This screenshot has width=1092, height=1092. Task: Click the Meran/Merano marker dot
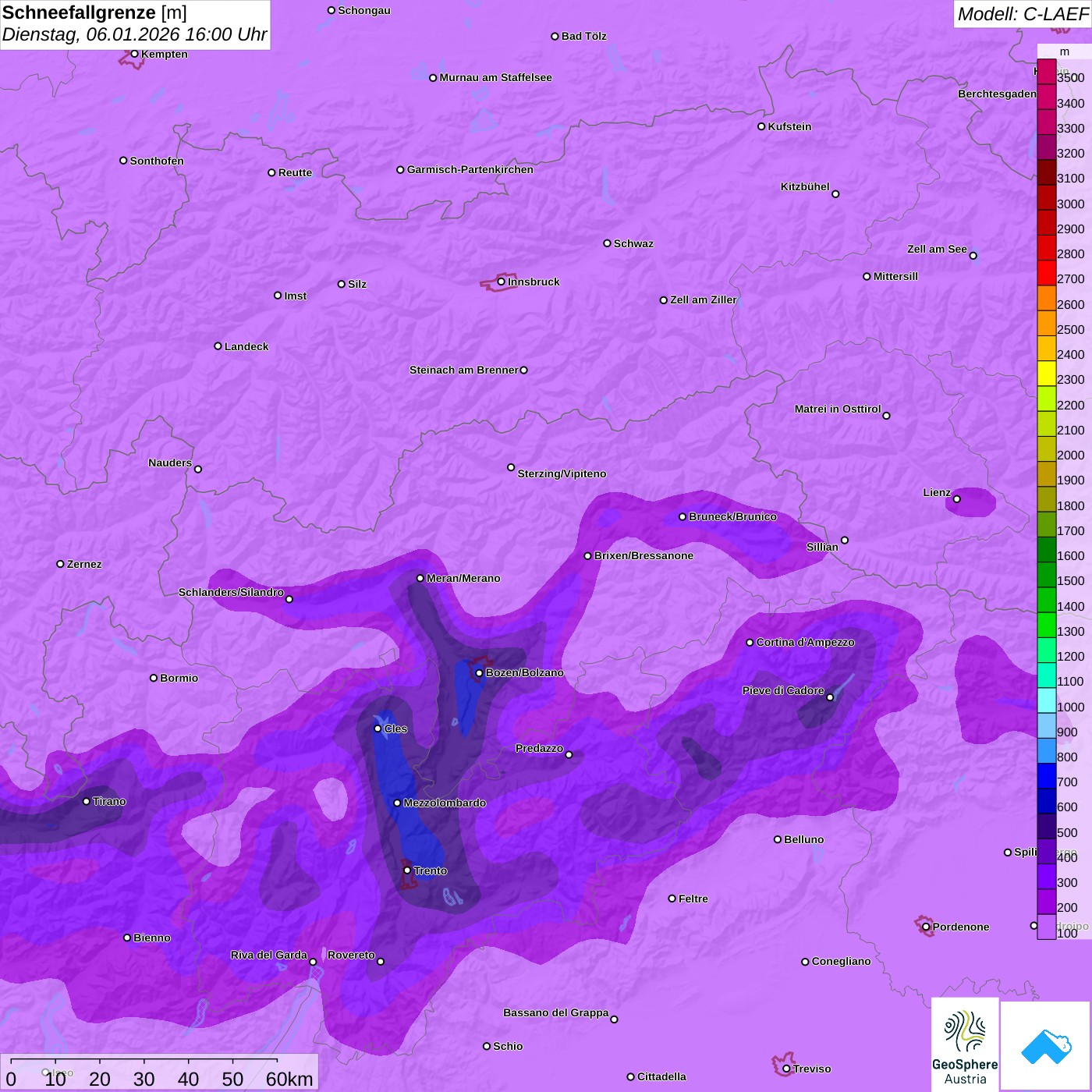click(420, 578)
